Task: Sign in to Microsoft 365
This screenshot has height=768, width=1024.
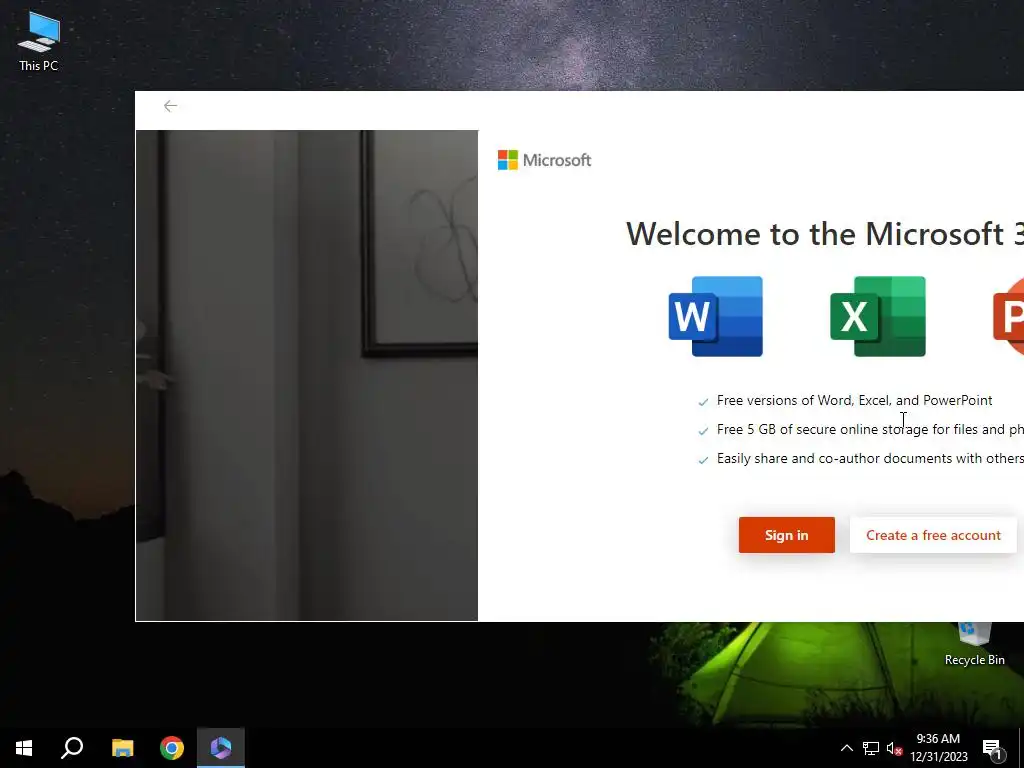Action: pos(786,535)
